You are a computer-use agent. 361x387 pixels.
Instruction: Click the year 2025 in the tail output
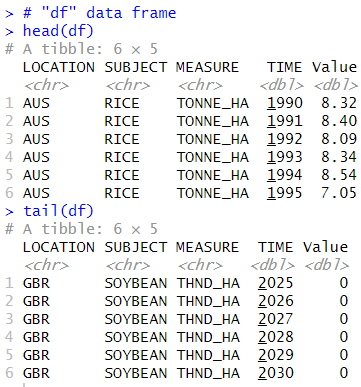(x=276, y=283)
